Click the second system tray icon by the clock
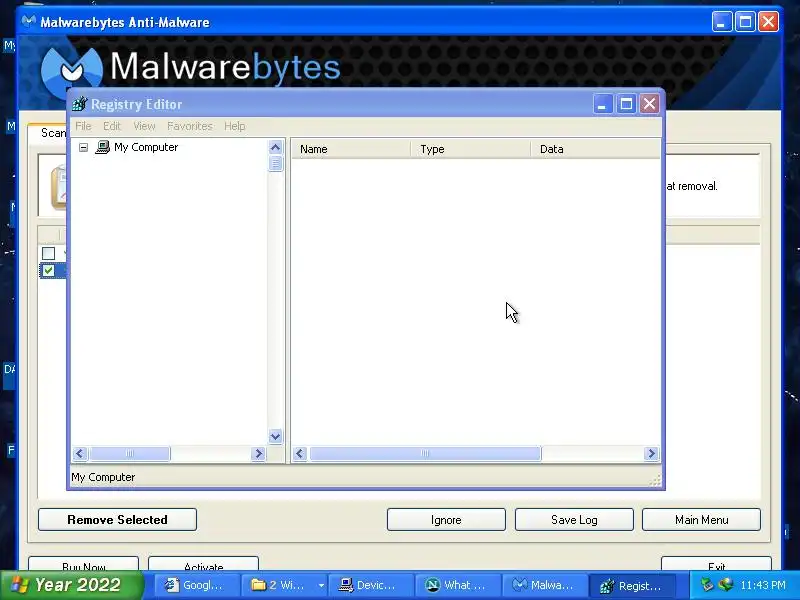This screenshot has width=800, height=600. click(725, 585)
